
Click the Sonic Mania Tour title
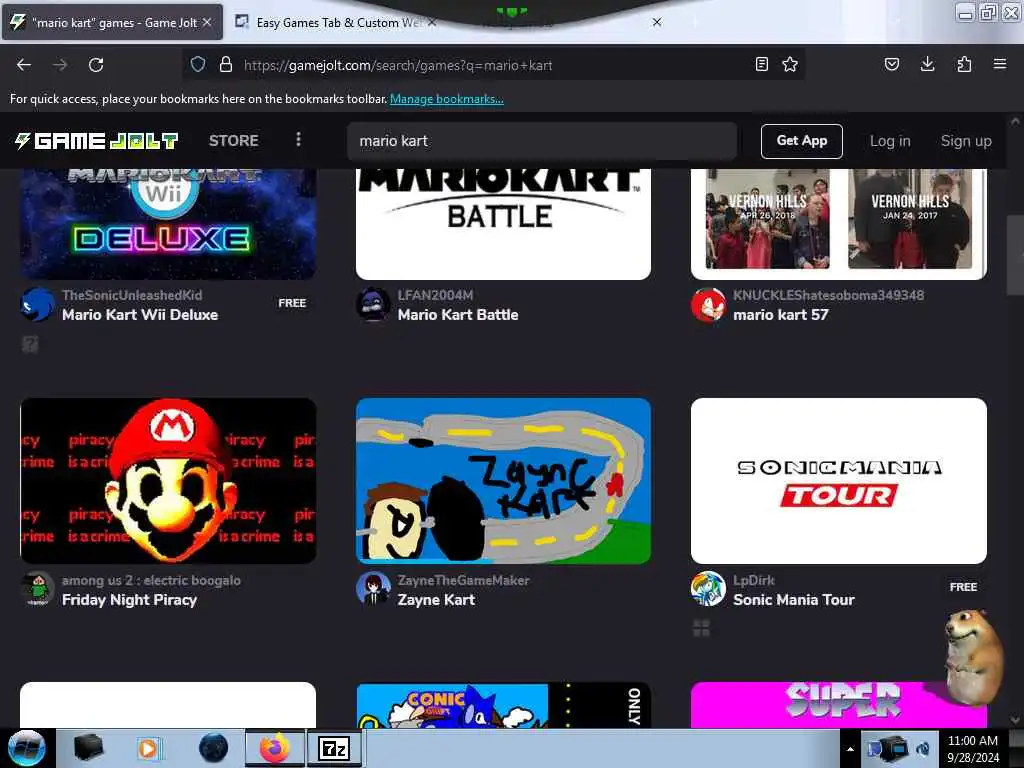pos(793,600)
